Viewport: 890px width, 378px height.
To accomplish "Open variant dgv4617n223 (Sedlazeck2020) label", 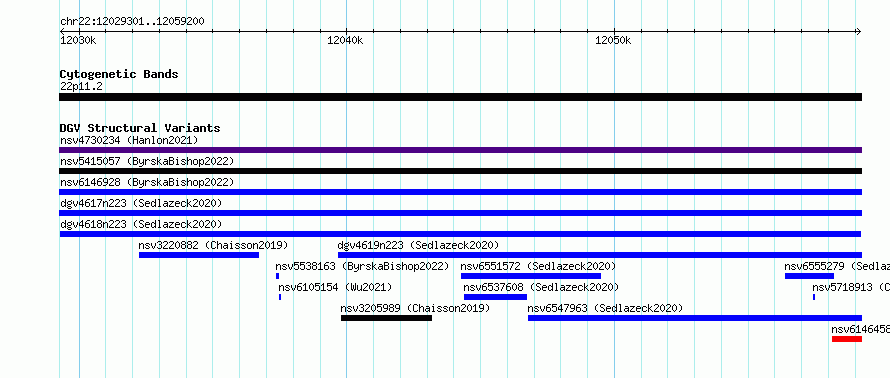I will coord(141,203).
